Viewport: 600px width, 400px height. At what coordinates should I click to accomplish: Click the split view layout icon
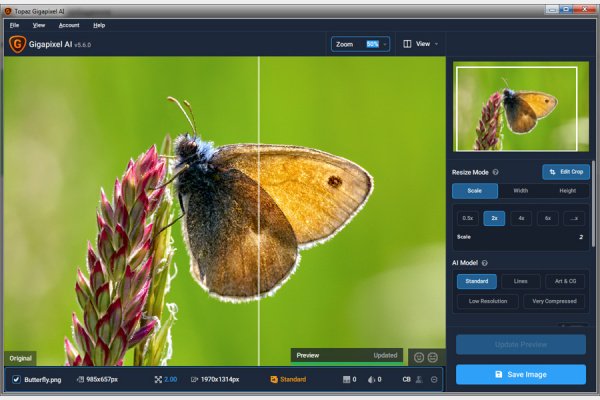click(x=407, y=44)
